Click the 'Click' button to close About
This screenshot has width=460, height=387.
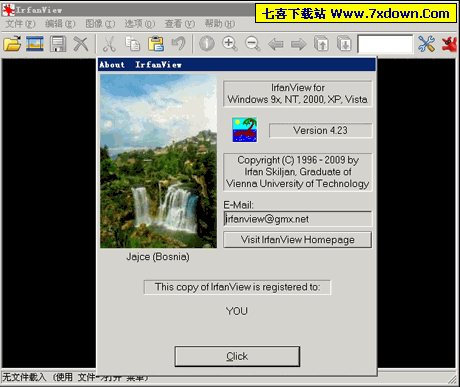point(237,356)
